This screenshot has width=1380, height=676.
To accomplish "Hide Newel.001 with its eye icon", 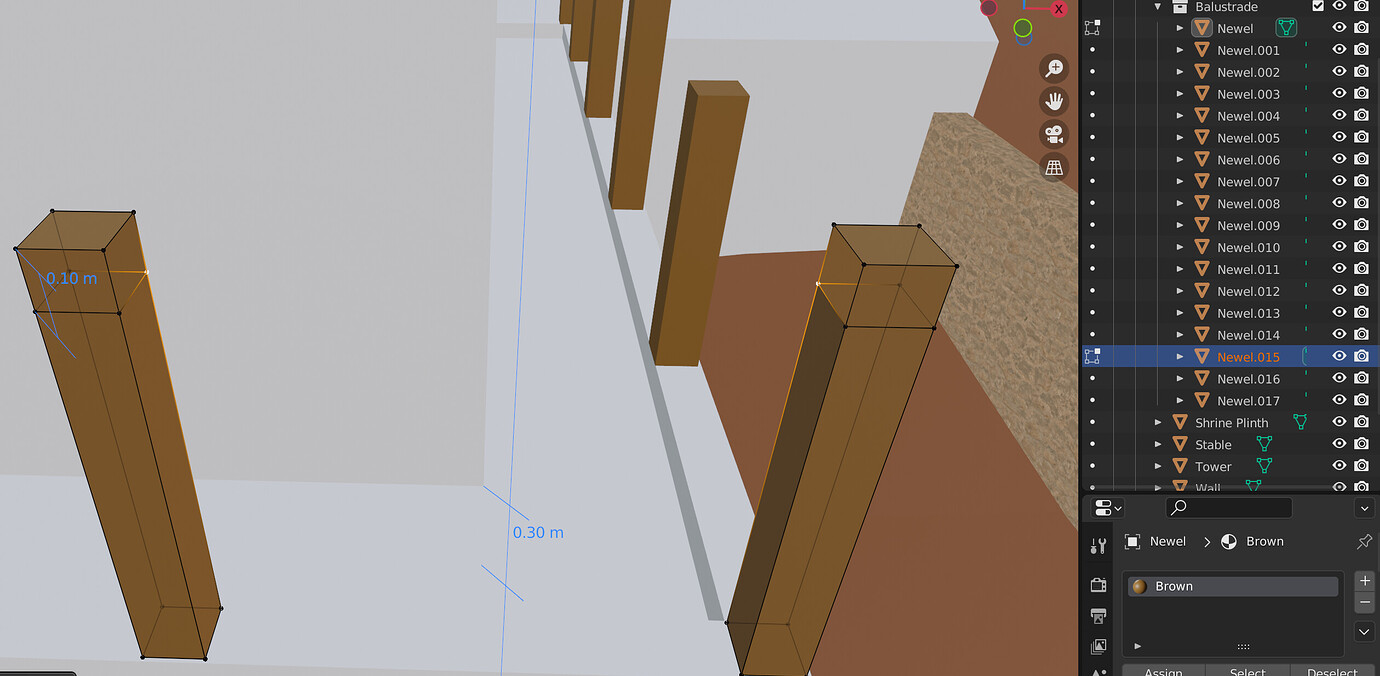I will [x=1339, y=50].
